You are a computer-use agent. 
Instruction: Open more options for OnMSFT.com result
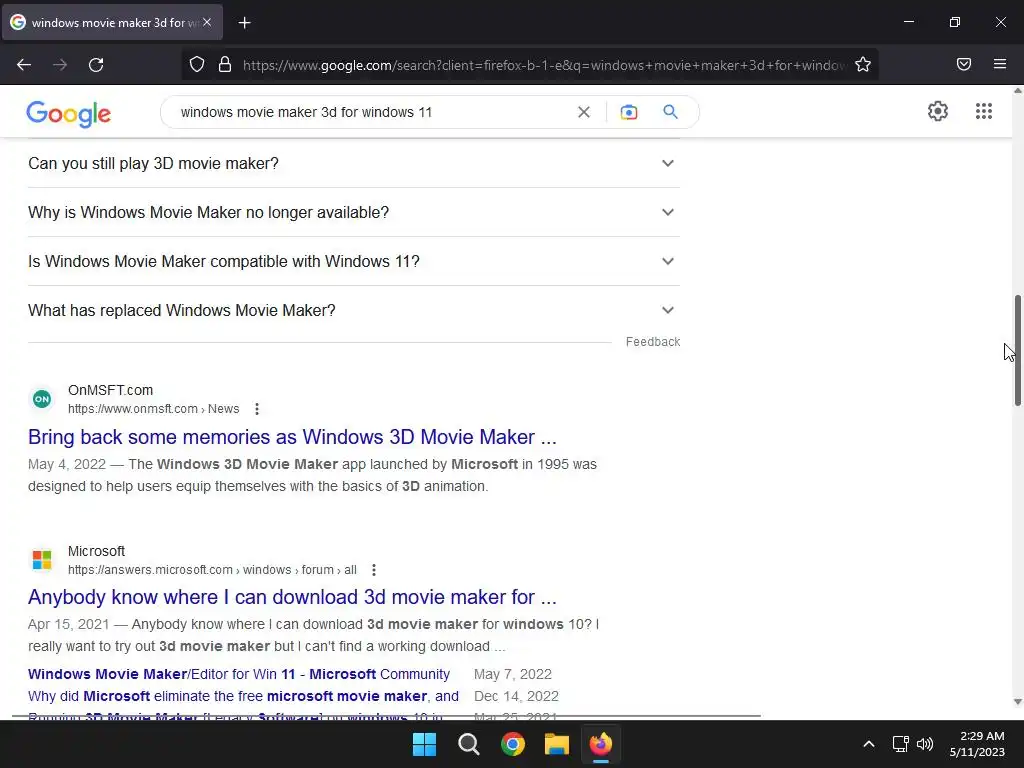coord(257,409)
